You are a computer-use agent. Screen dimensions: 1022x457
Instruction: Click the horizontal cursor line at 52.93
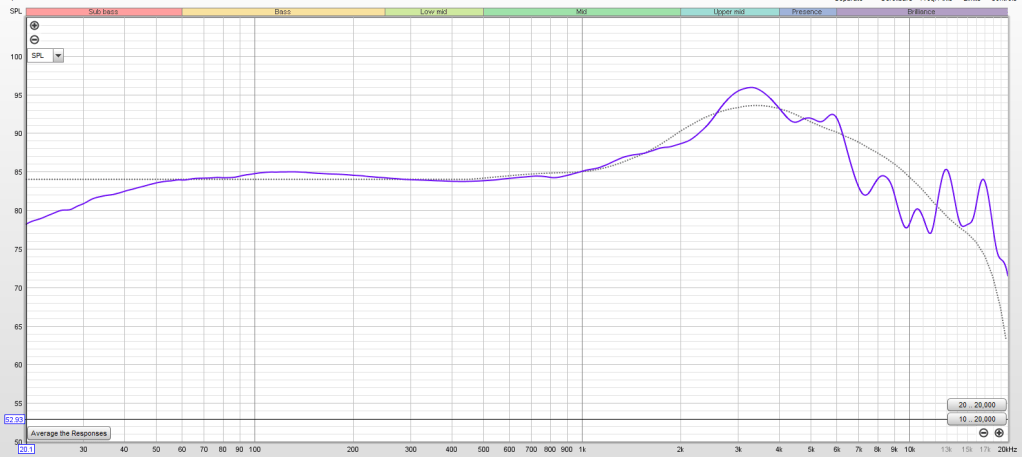point(500,419)
